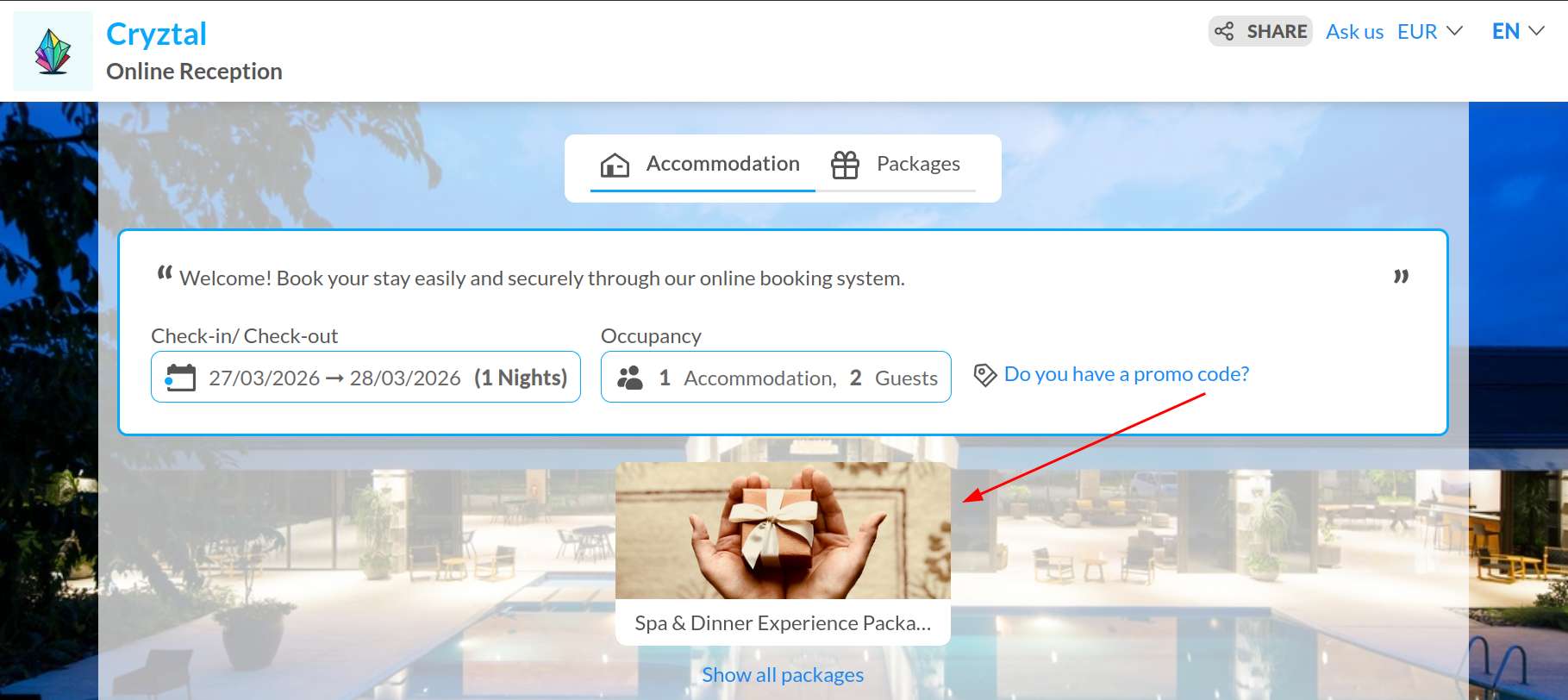1568x700 pixels.
Task: Click Do you have a promo code
Action: pyautogui.click(x=1126, y=374)
